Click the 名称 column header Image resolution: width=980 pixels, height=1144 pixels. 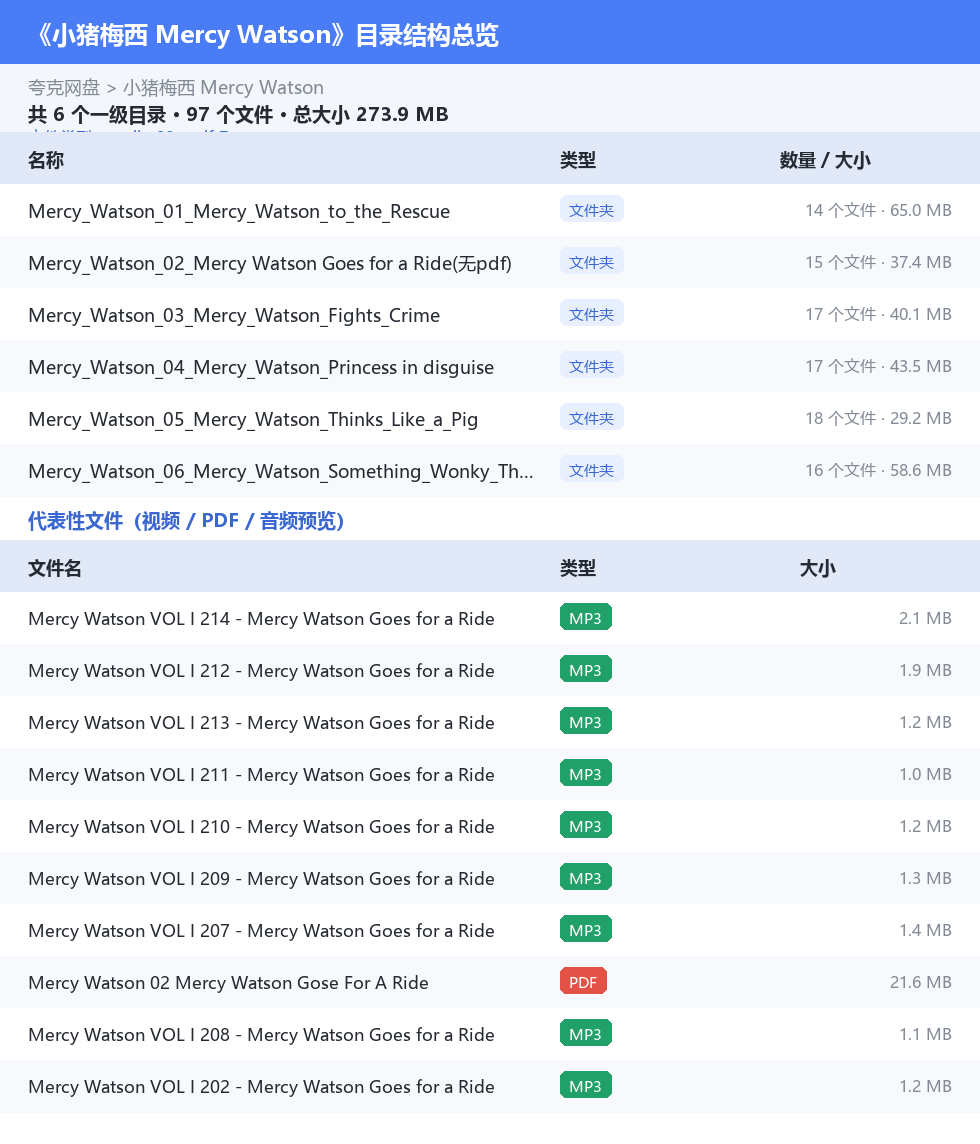point(46,160)
